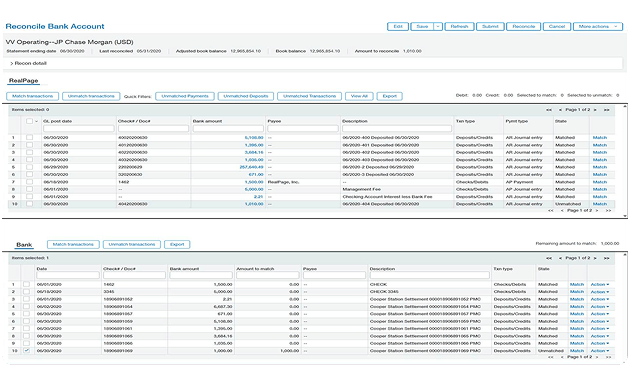Click Unmatch transactions in Bank section

[x=132, y=244]
